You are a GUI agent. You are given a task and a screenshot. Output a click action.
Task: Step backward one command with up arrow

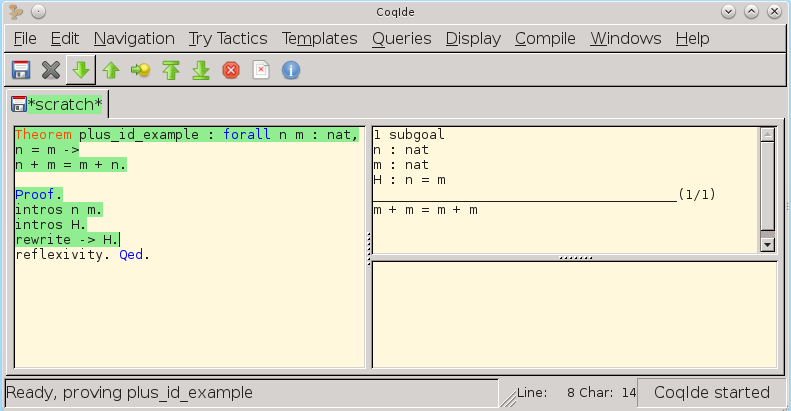point(111,70)
